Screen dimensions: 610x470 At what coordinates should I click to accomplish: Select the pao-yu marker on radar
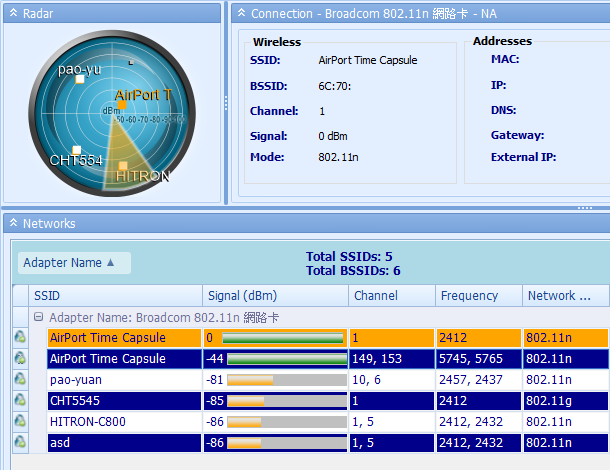(x=80, y=79)
